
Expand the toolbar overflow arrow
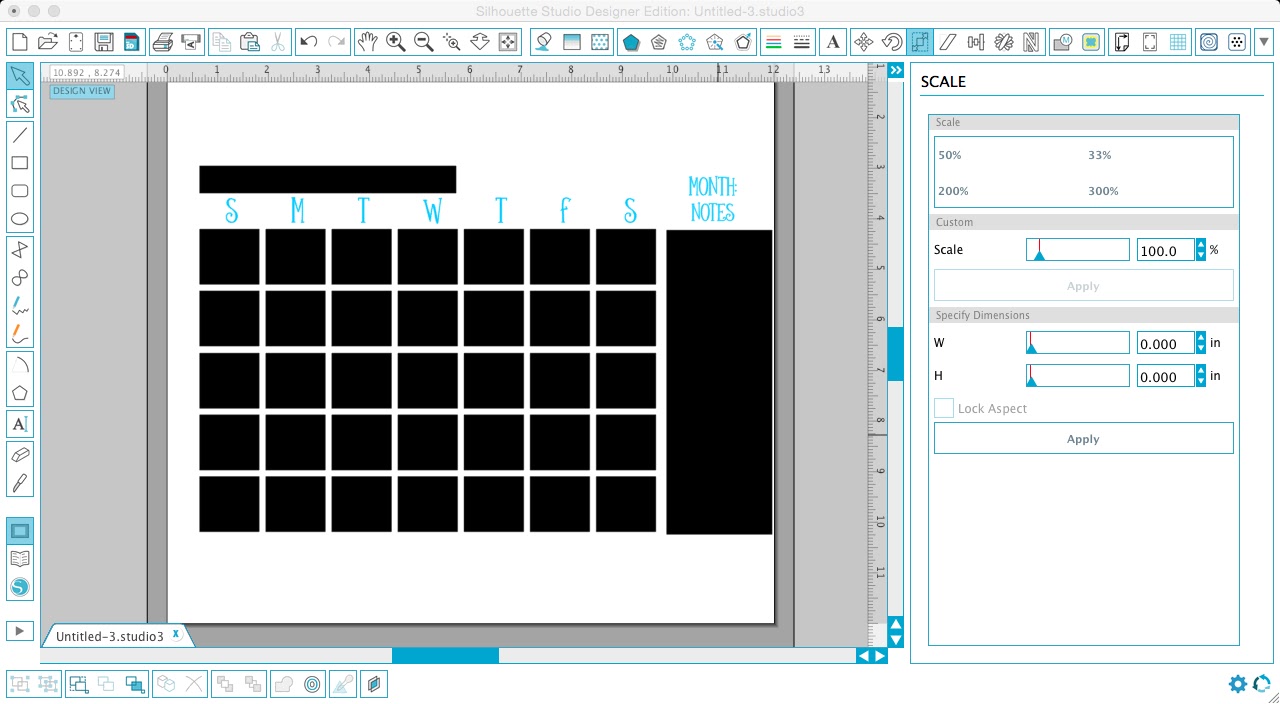click(x=1265, y=42)
